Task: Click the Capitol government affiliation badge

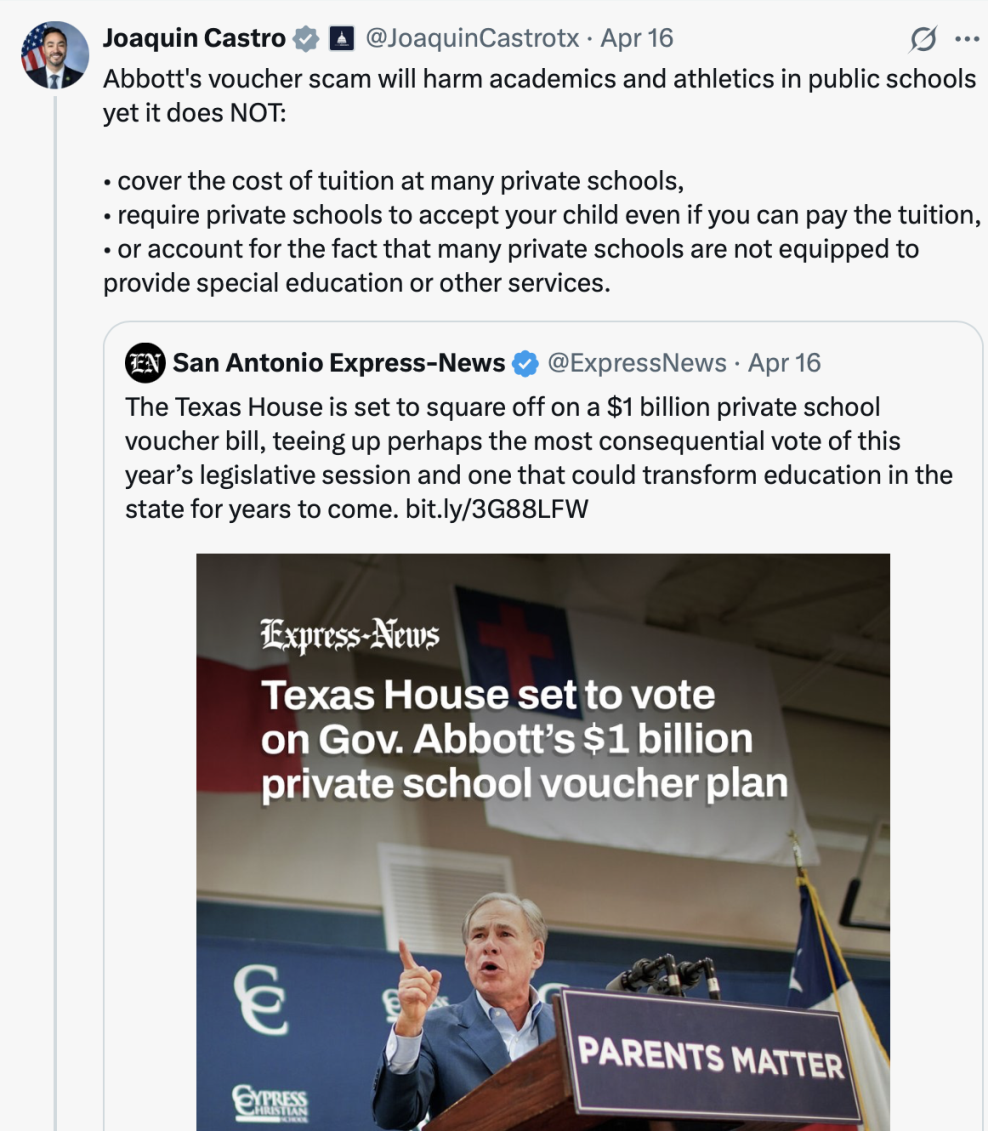Action: (341, 39)
